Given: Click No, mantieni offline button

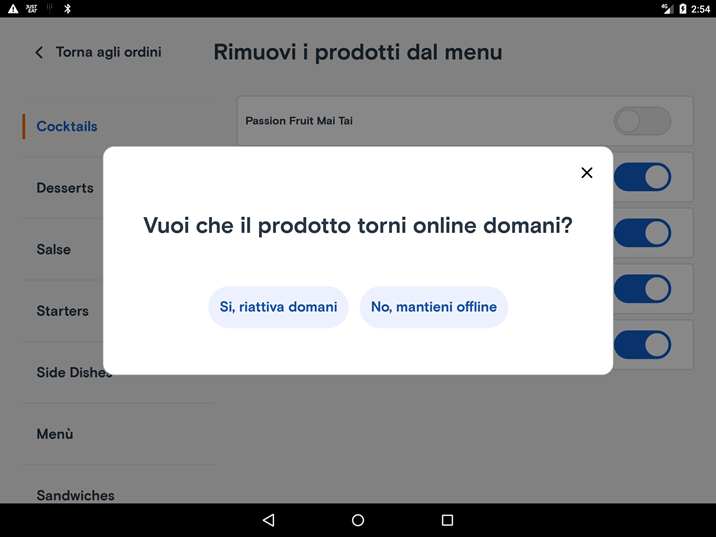Looking at the screenshot, I should 434,307.
